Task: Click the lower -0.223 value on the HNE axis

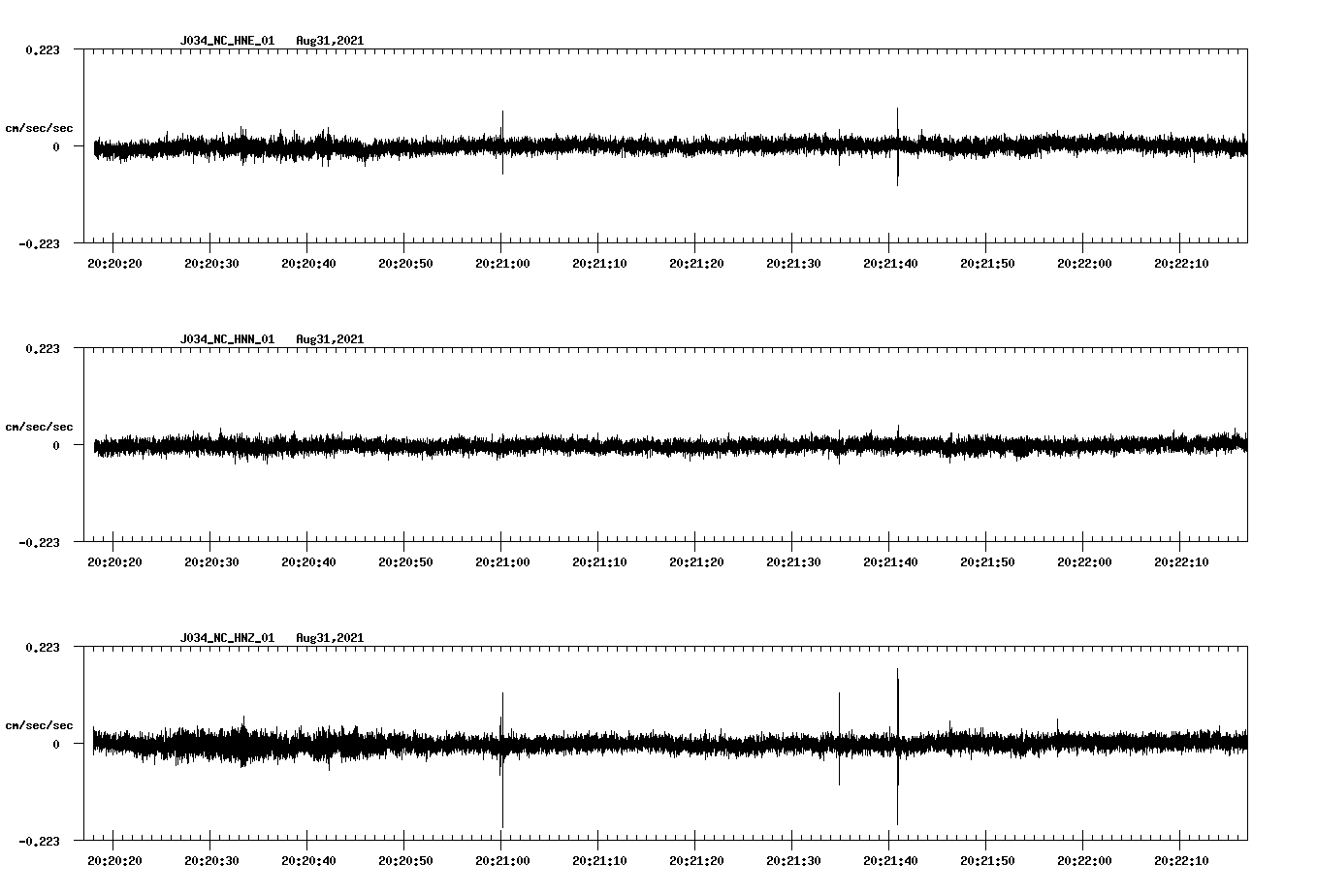Action: [39, 243]
